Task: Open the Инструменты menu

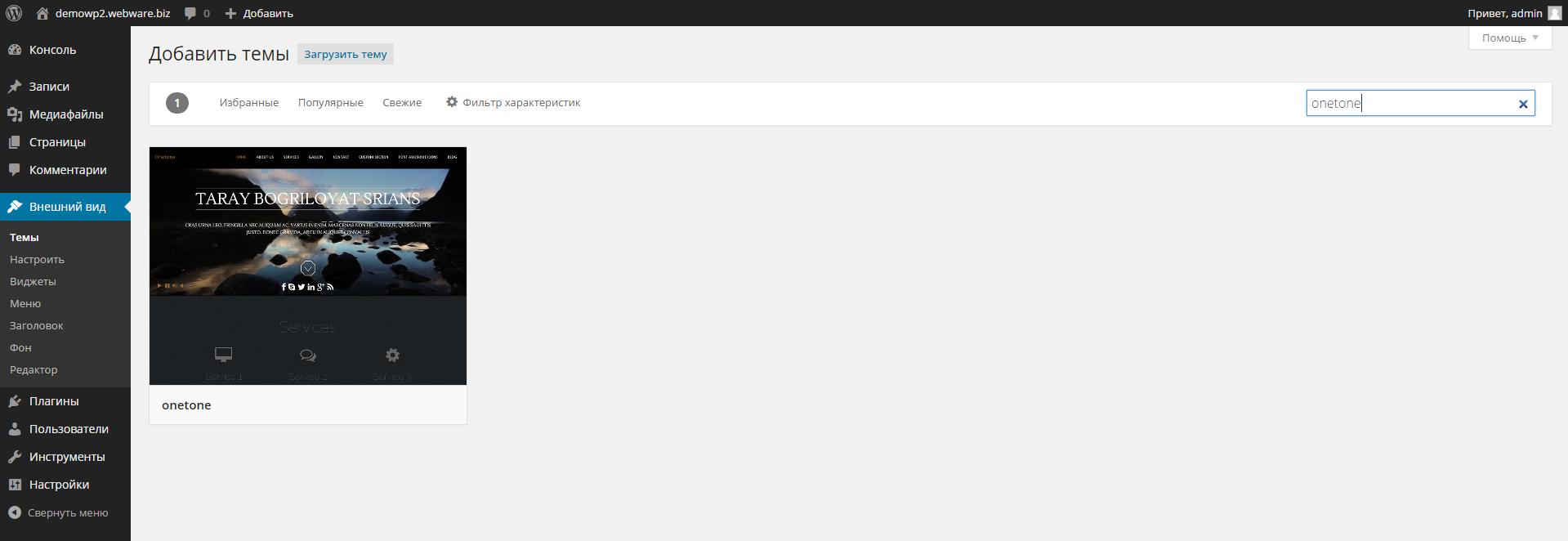Action: [x=67, y=457]
